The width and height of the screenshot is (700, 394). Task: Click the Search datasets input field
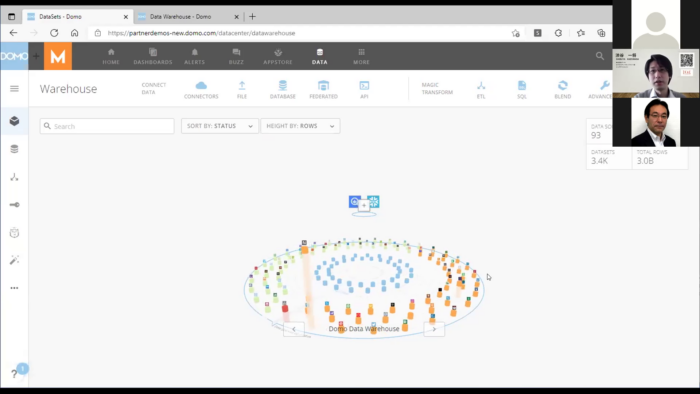[x=107, y=126]
